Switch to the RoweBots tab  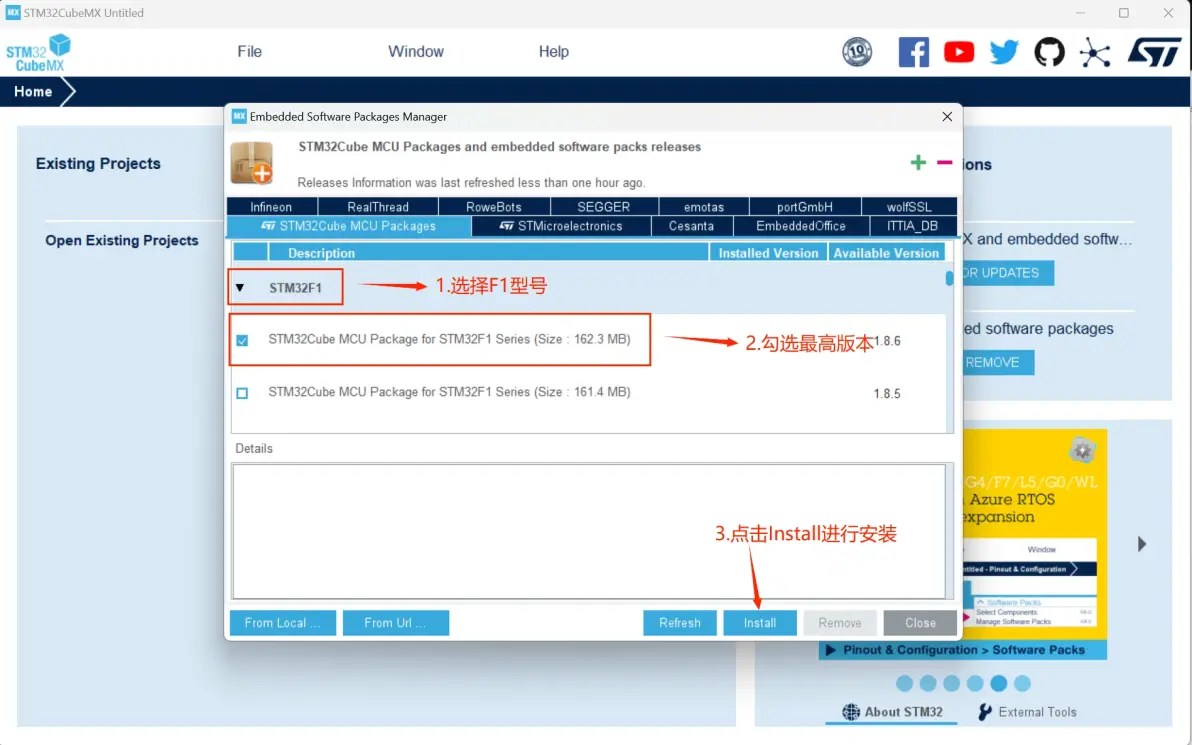click(x=494, y=206)
